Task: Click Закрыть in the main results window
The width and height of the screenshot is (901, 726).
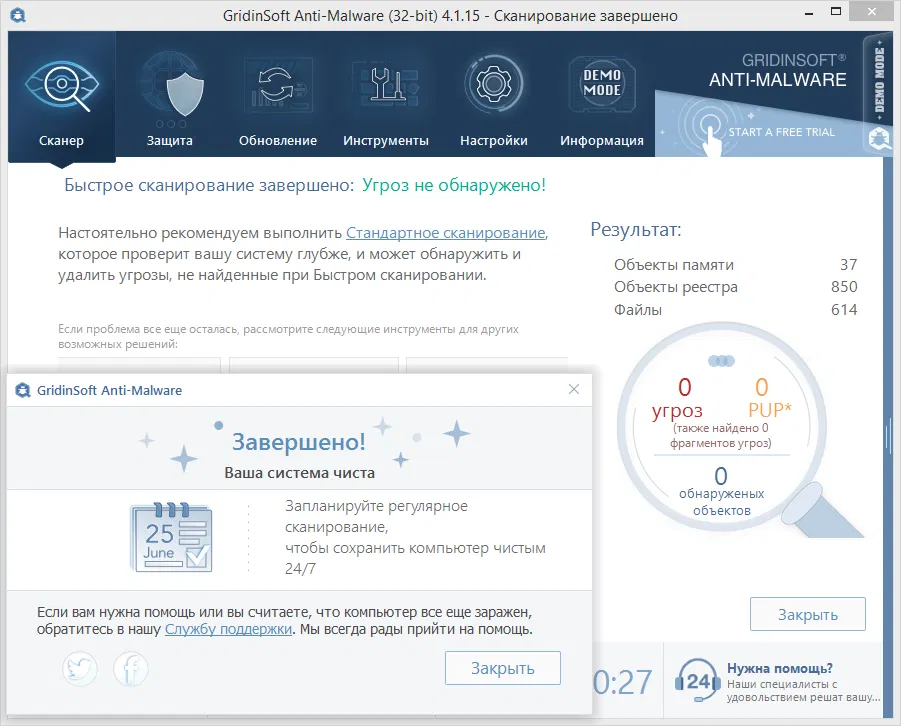Action: point(807,614)
